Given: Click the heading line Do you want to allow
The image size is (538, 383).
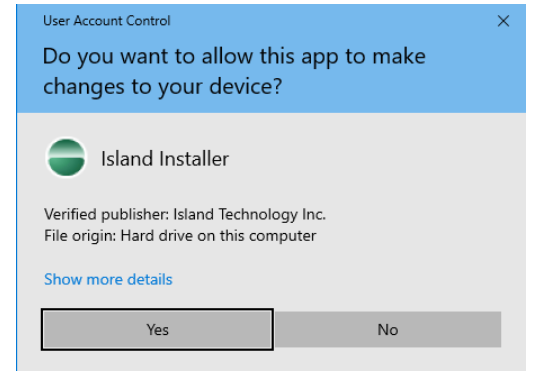Looking at the screenshot, I should point(234,57).
